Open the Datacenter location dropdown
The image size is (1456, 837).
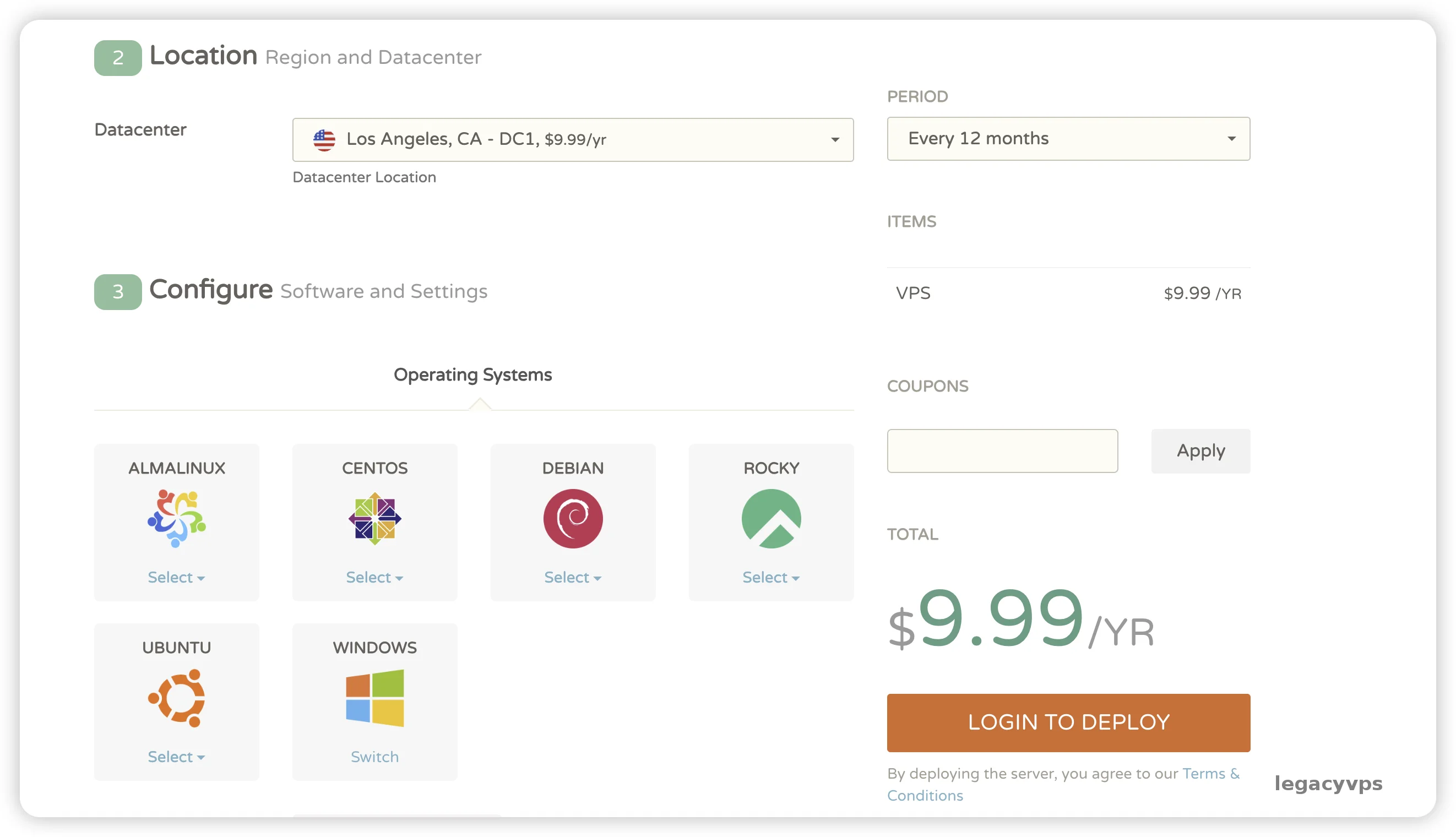pos(573,140)
